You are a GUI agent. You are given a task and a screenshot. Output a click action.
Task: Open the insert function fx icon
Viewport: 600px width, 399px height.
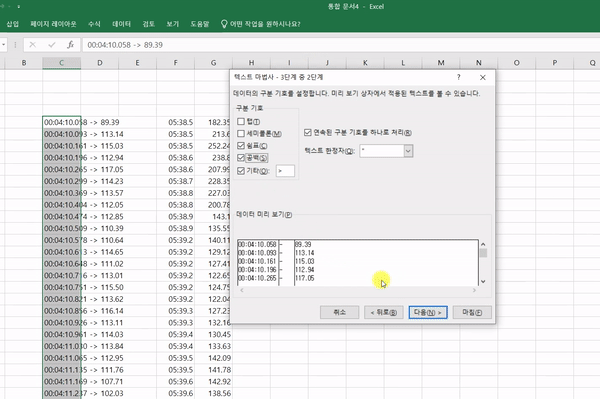70,45
